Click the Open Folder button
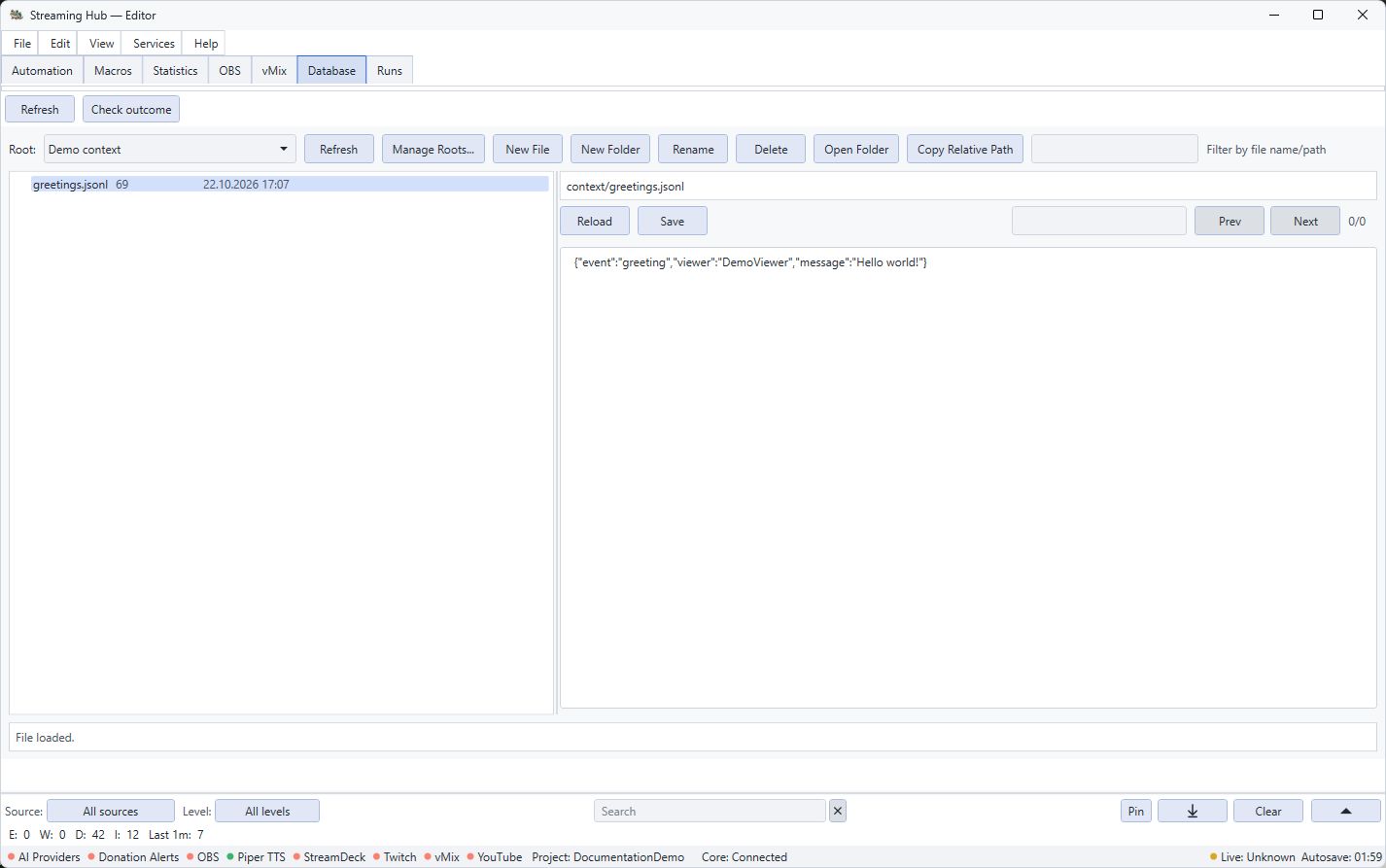Viewport: 1386px width, 868px height. [x=856, y=149]
